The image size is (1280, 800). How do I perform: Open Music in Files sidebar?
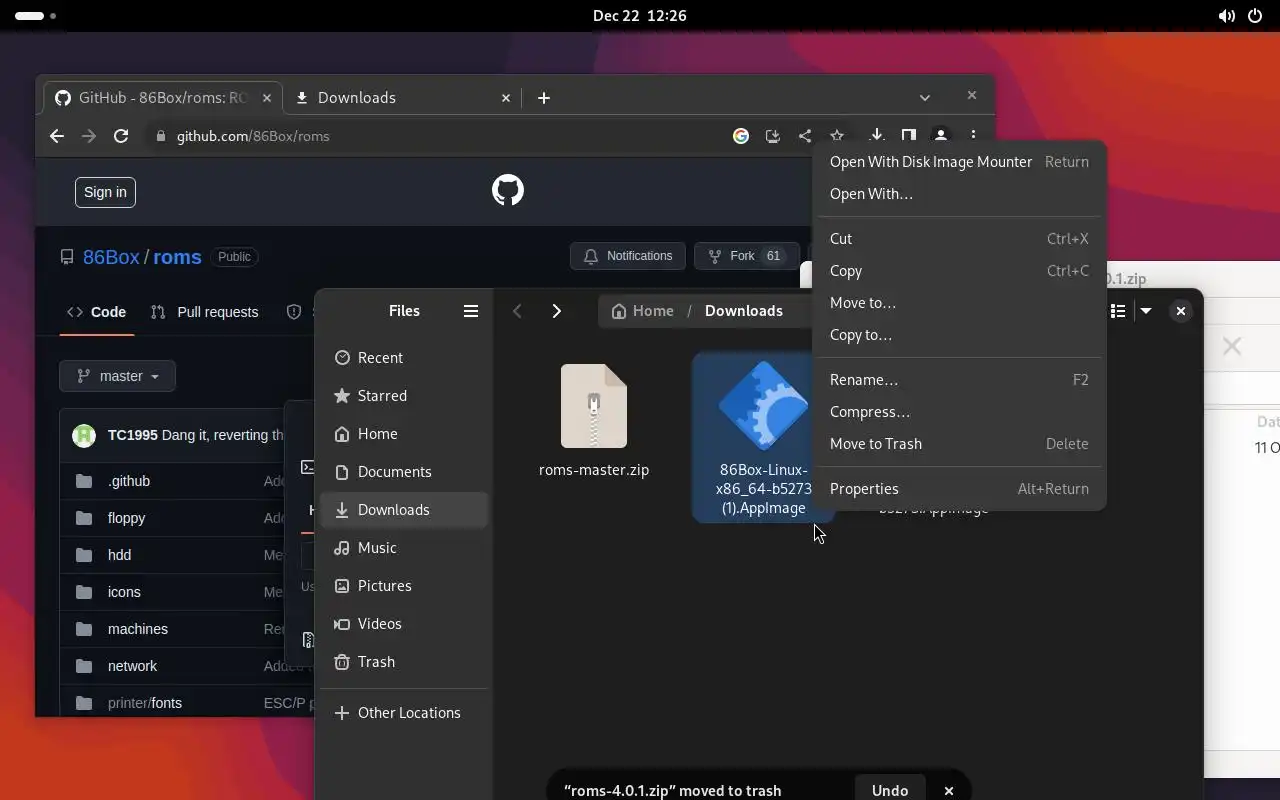pyautogui.click(x=404, y=548)
